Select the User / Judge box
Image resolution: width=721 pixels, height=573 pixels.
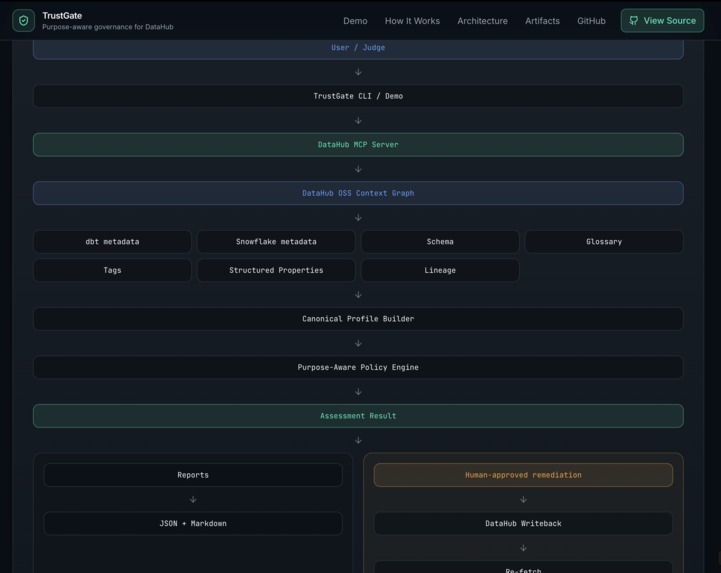(x=358, y=49)
